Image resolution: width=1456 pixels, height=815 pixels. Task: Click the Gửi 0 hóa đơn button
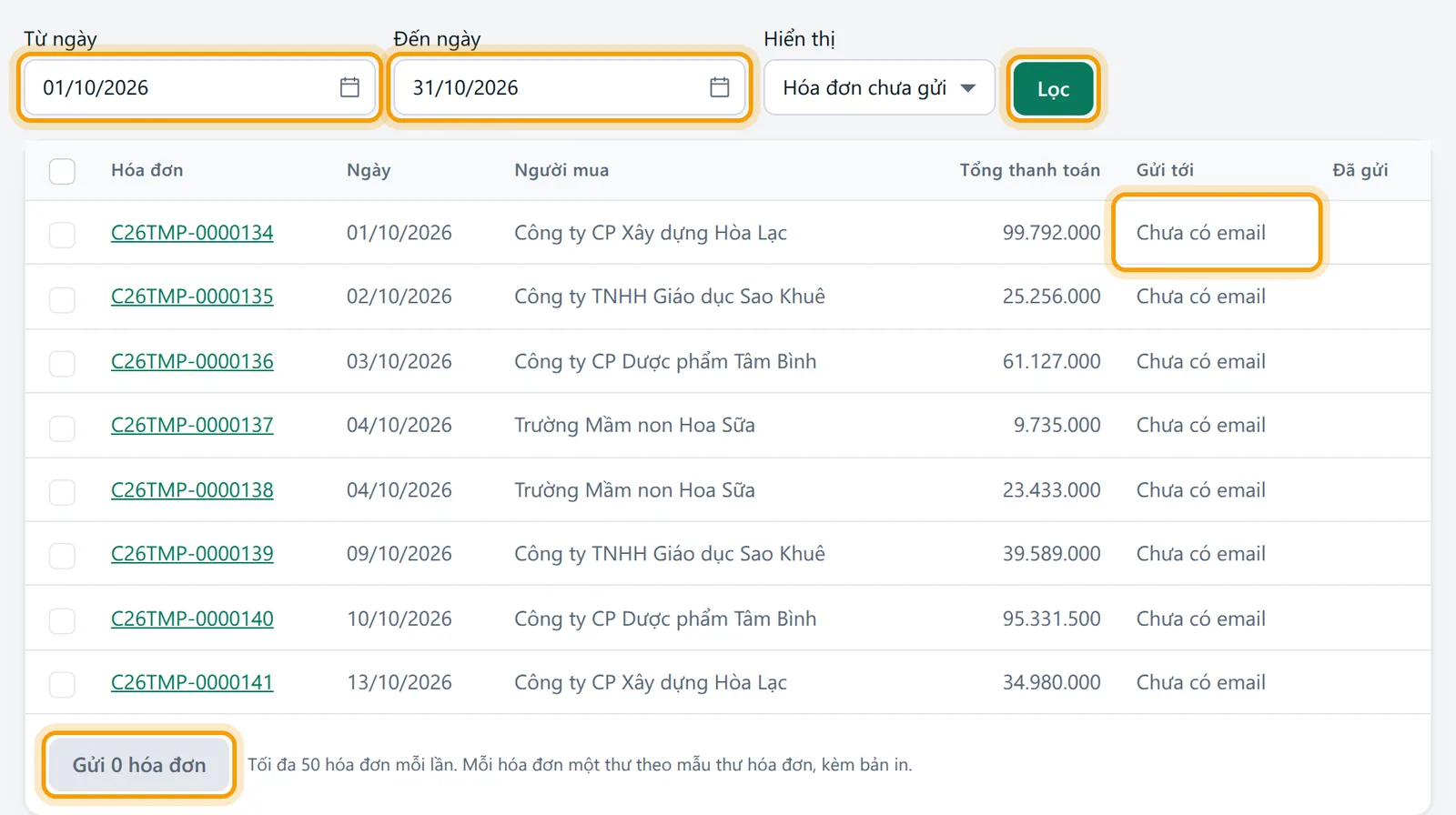pos(139,765)
